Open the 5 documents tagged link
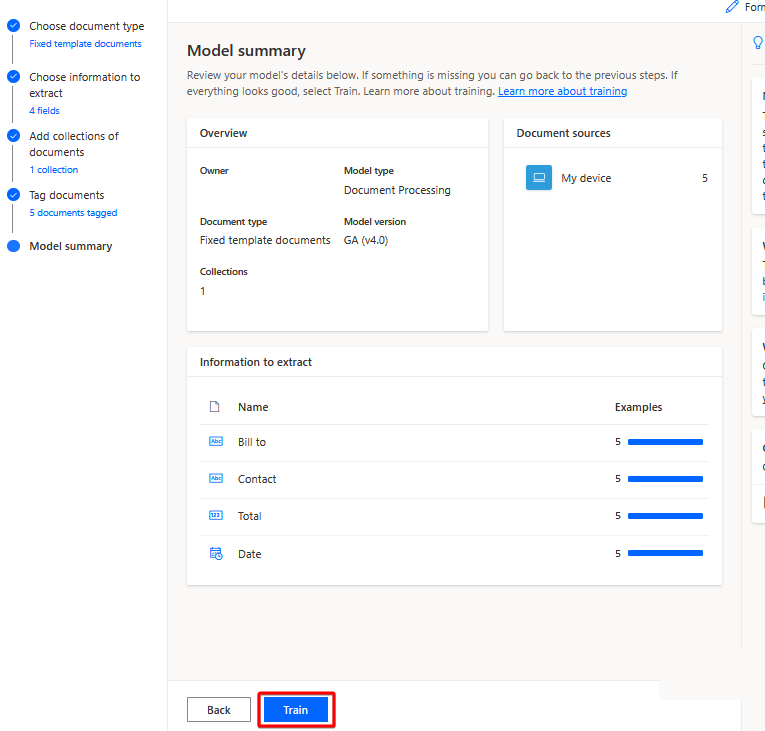Viewport: 765px width, 731px height. point(73,213)
